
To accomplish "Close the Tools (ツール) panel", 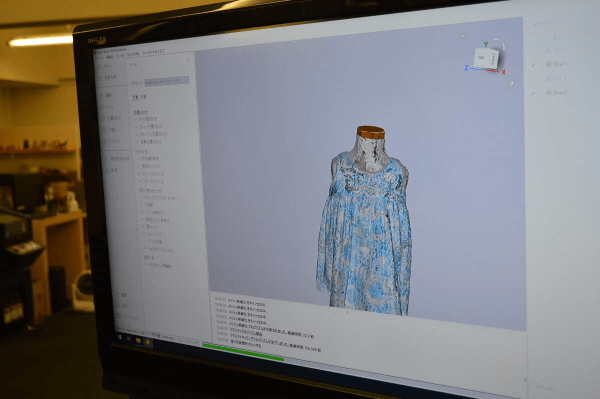I will tap(188, 60).
